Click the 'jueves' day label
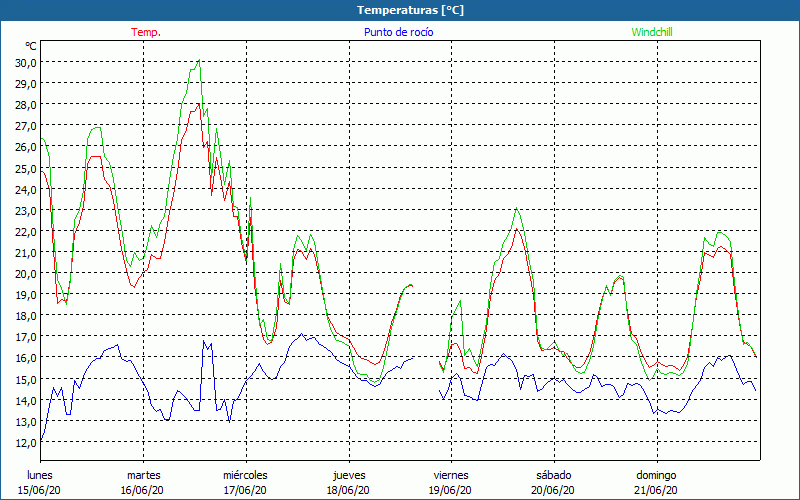The width and height of the screenshot is (800, 500). [x=349, y=476]
